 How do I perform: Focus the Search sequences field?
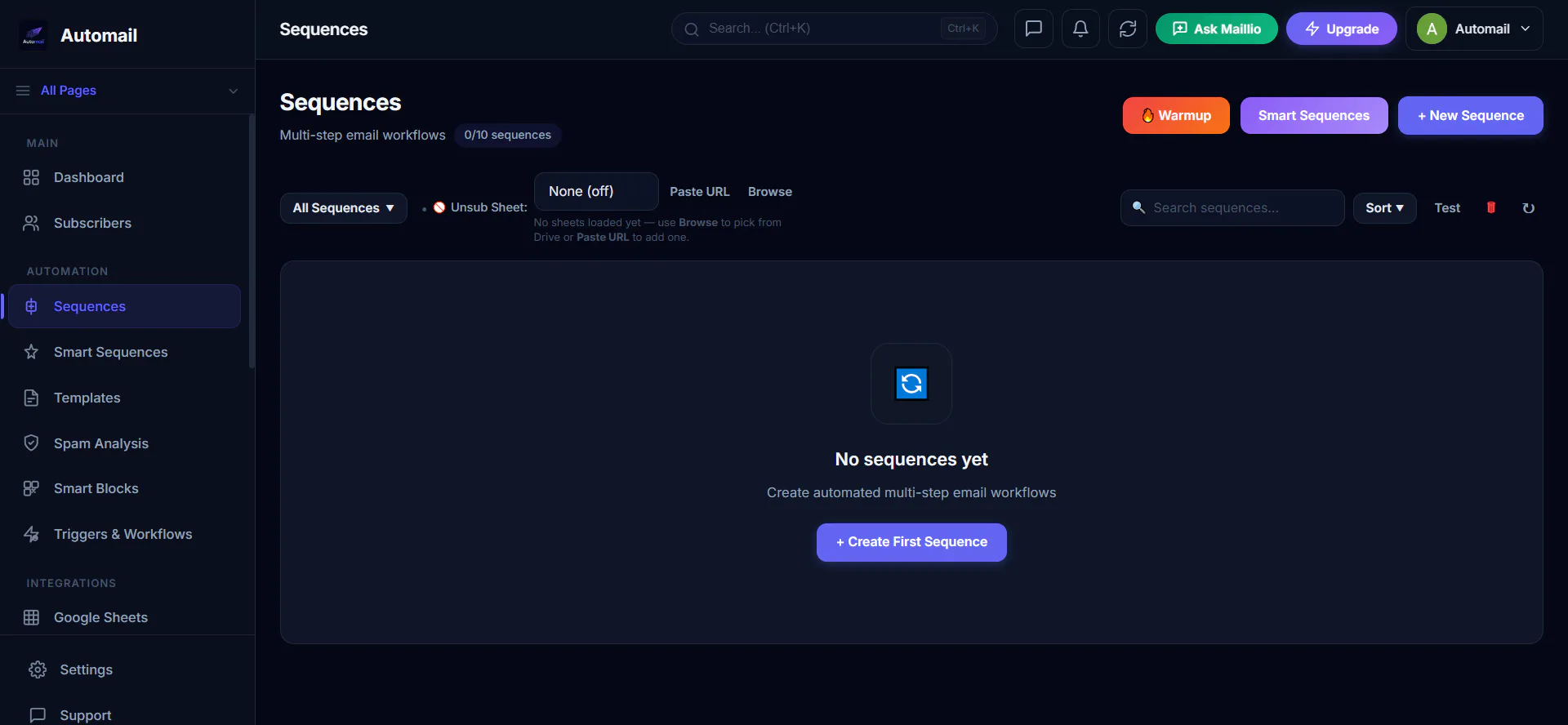pos(1232,207)
